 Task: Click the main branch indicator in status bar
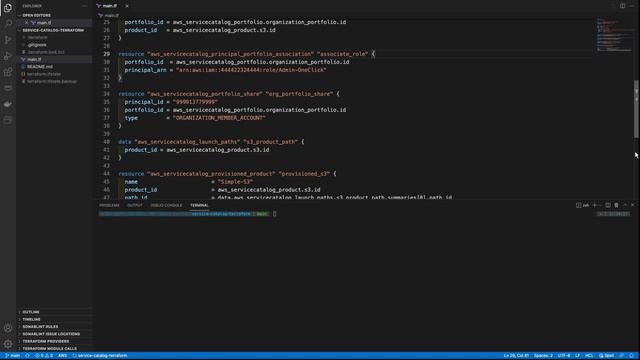(x=13, y=356)
